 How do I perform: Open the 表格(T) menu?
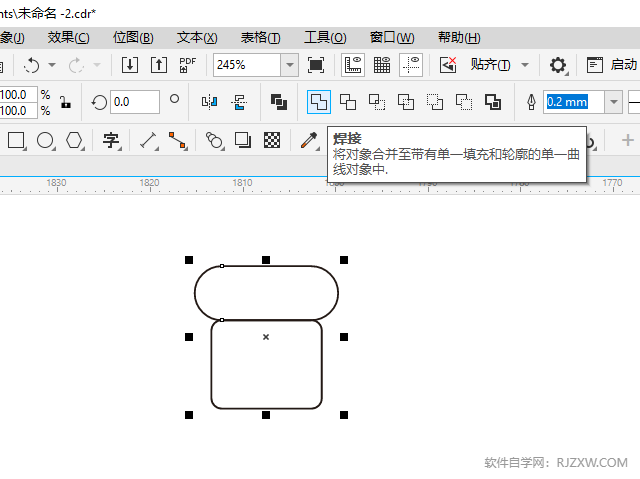(x=261, y=38)
